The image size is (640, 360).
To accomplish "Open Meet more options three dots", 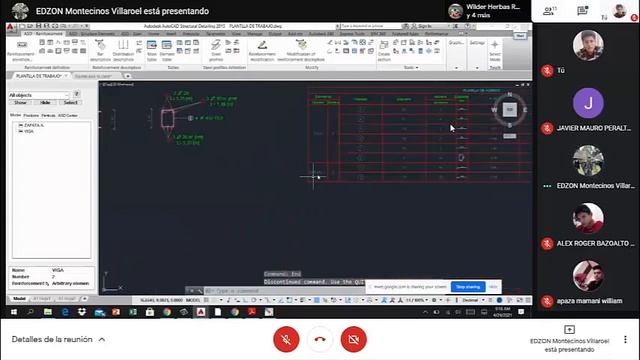I will (625, 339).
